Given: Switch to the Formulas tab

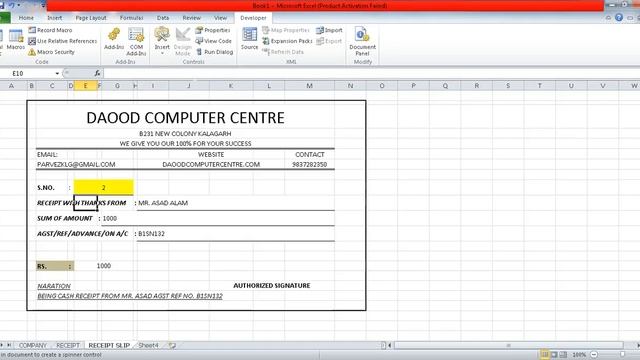Looking at the screenshot, I should (131, 18).
